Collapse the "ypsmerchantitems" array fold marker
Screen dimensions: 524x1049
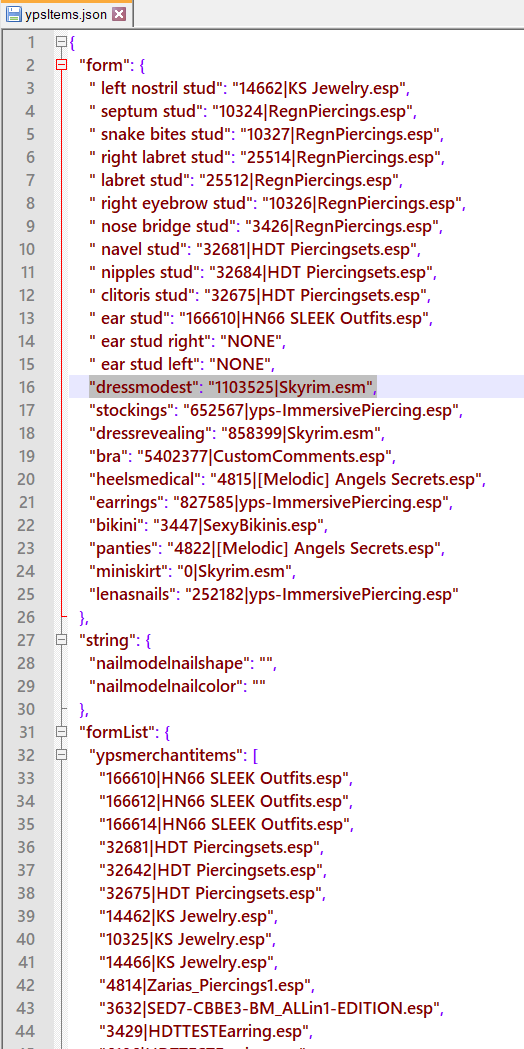pos(62,755)
